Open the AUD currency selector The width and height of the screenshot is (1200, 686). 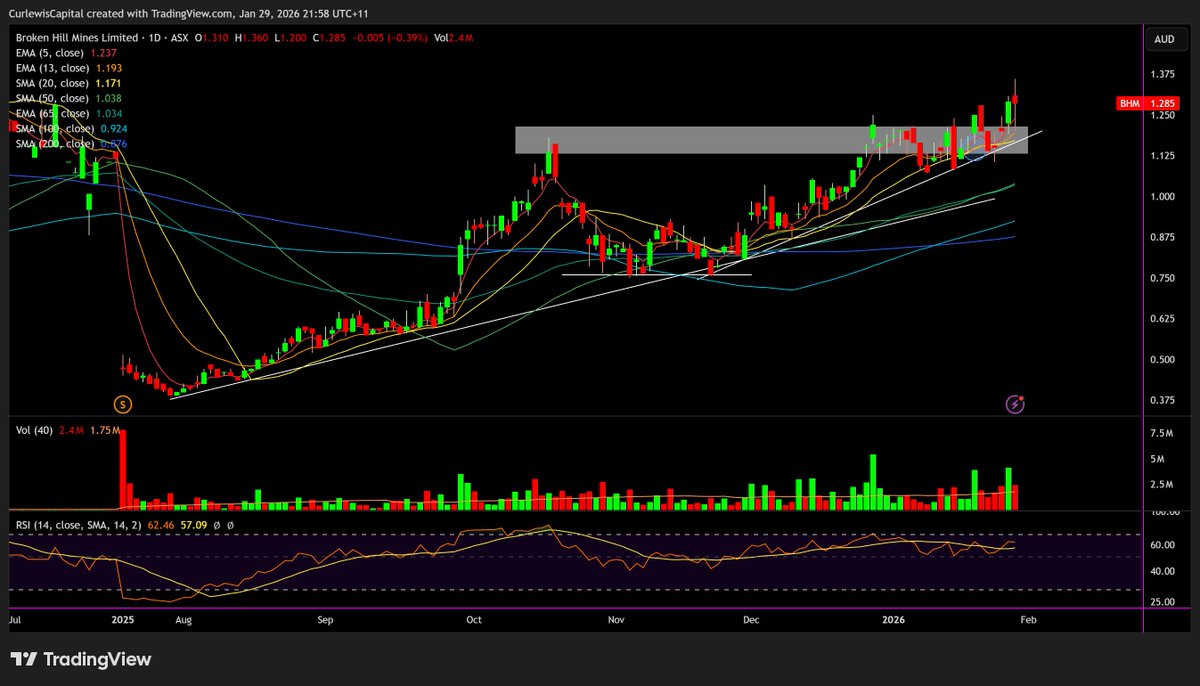1164,39
